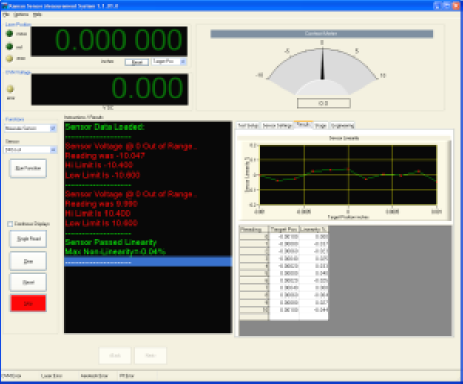Screen dimensions: 463x384
Task: Click the Laser Position ref LED indicator
Action: tap(9, 47)
